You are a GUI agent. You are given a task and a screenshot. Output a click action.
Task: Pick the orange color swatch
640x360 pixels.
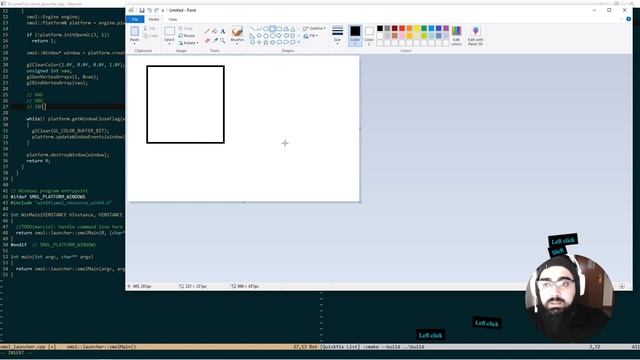(409, 28)
